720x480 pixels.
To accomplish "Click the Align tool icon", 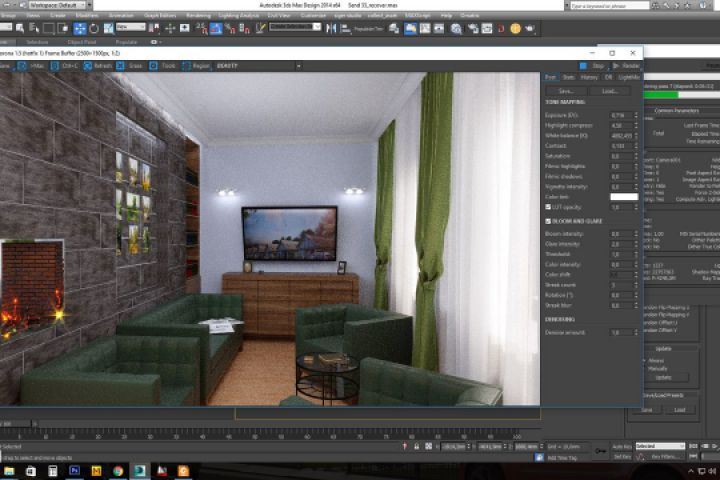I will [x=345, y=28].
